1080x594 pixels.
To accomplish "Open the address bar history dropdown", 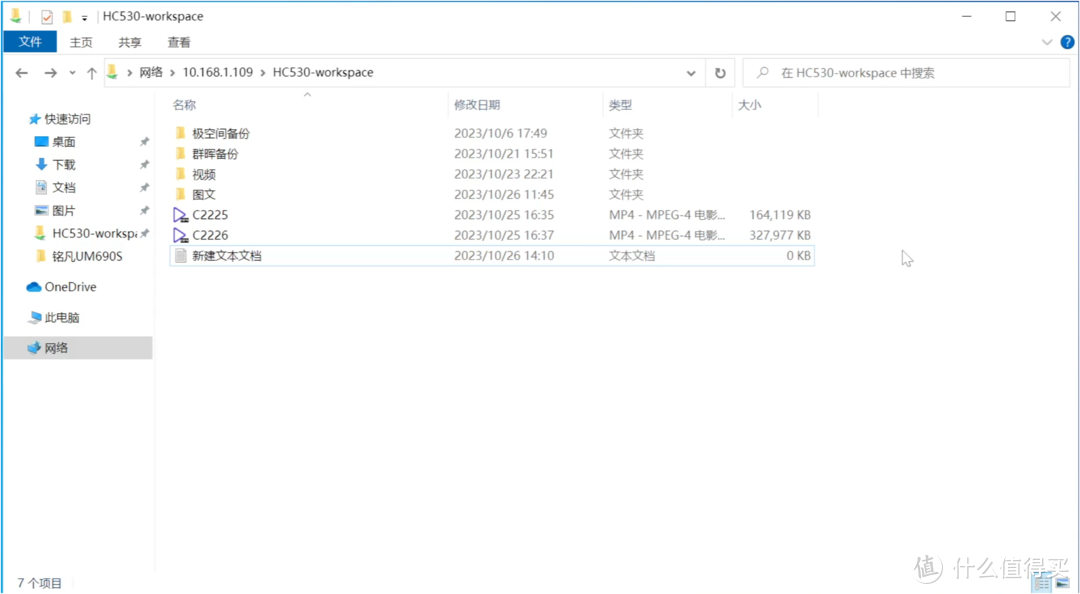I will pos(691,73).
